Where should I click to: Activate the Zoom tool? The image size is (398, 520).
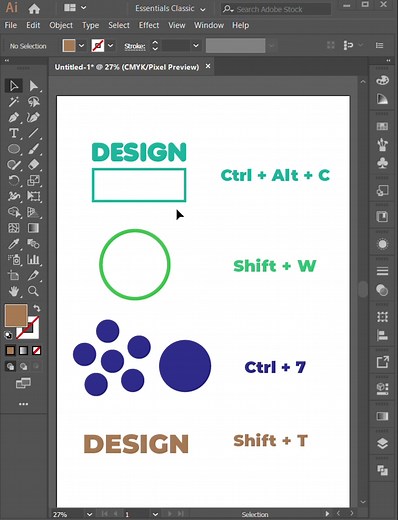[33, 291]
